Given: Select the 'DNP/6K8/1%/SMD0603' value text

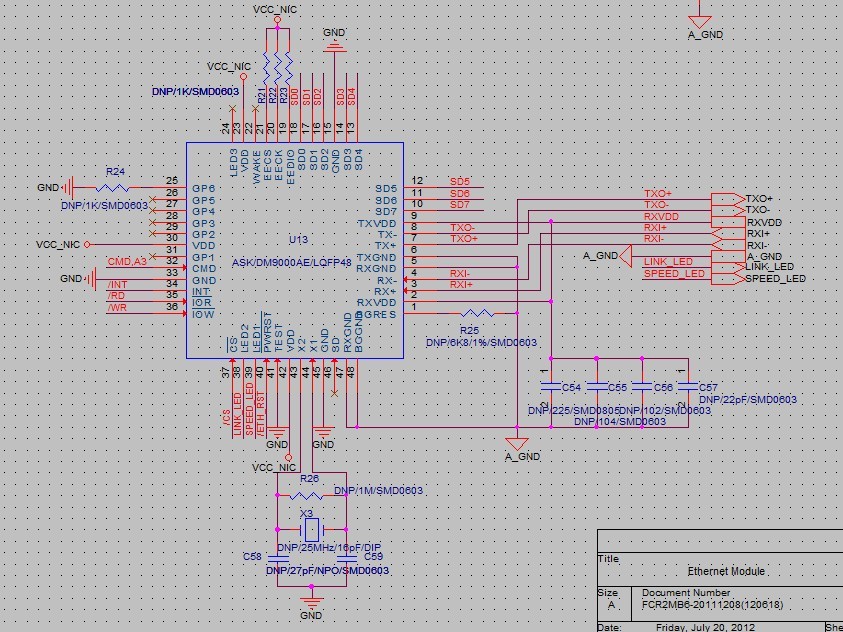Looking at the screenshot, I should coord(481,342).
